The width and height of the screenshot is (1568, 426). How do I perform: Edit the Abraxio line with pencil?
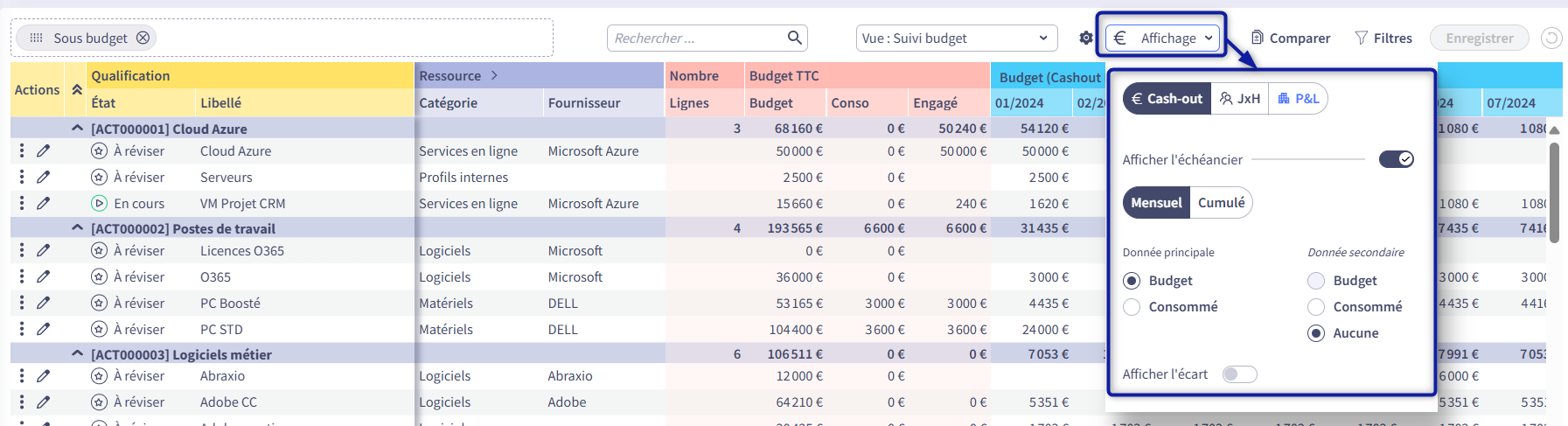click(x=43, y=376)
